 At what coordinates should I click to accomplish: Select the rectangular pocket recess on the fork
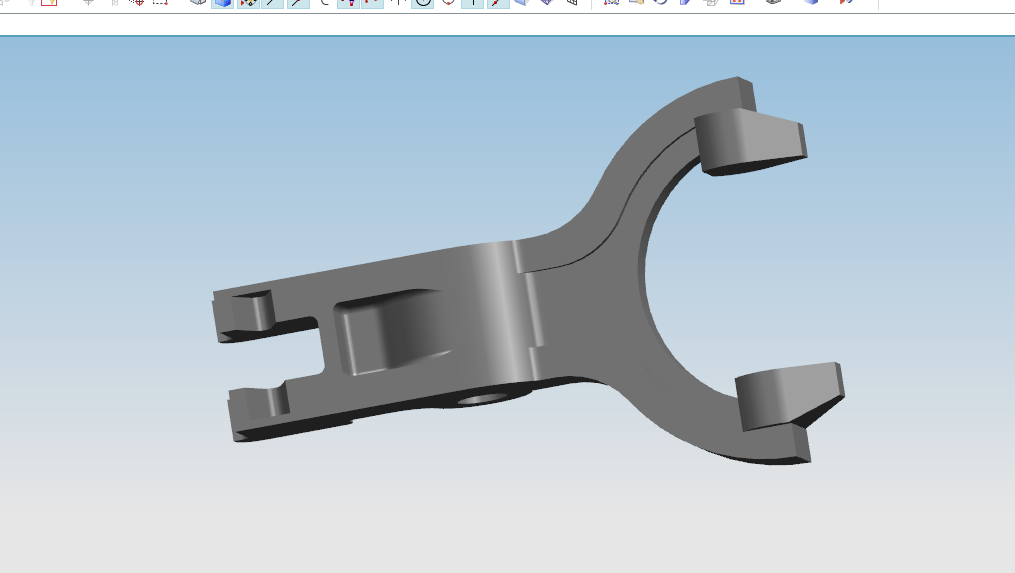point(394,331)
